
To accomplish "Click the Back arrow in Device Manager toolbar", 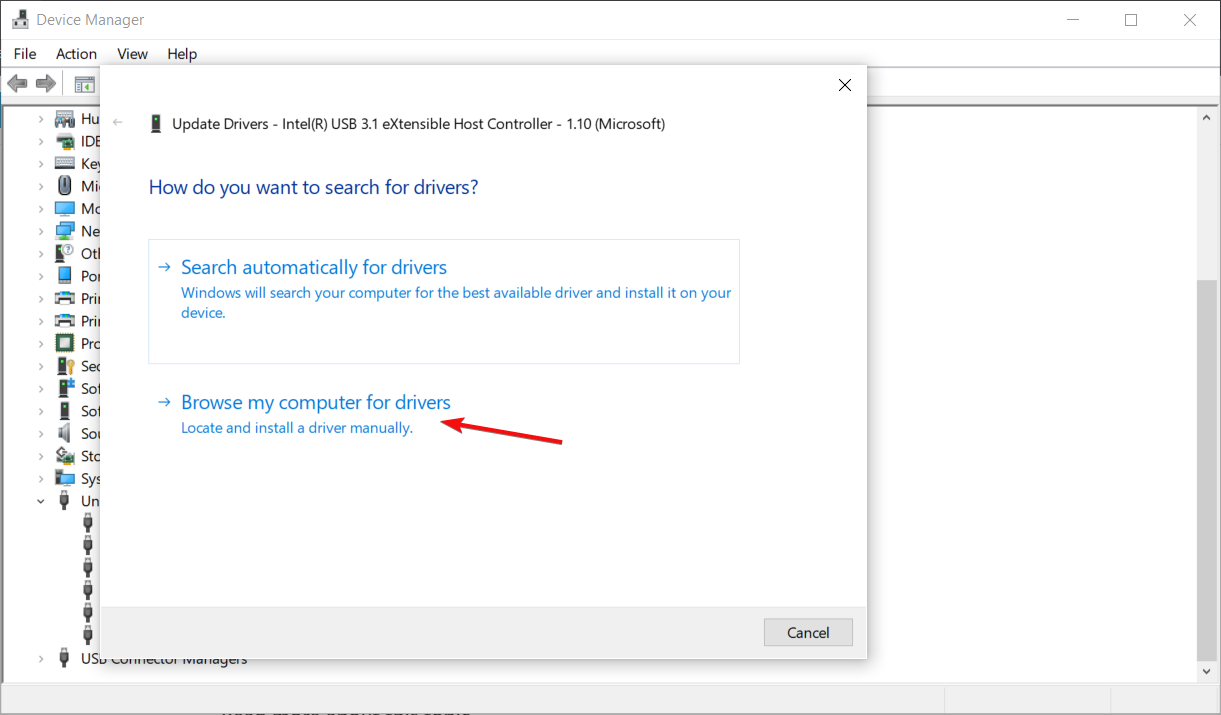I will click(17, 84).
